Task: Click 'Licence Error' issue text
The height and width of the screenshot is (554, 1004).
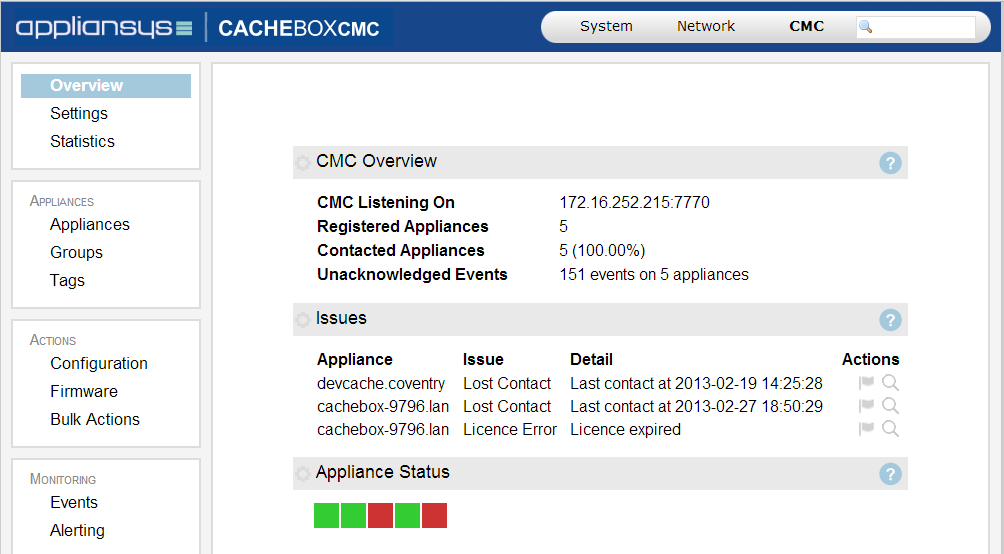Action: click(510, 430)
